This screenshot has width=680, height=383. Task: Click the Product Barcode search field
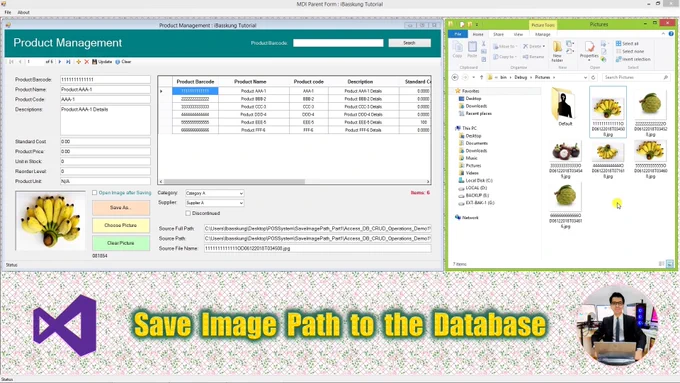pos(338,43)
